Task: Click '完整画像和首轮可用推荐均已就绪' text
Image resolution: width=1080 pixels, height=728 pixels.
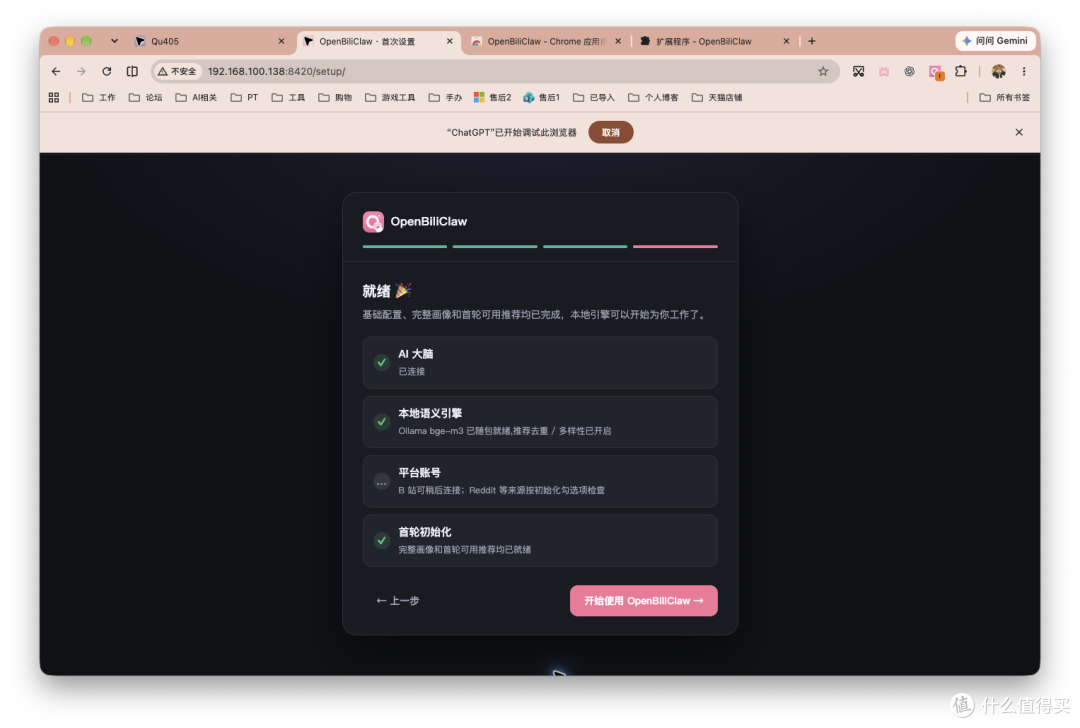Action: [x=464, y=550]
